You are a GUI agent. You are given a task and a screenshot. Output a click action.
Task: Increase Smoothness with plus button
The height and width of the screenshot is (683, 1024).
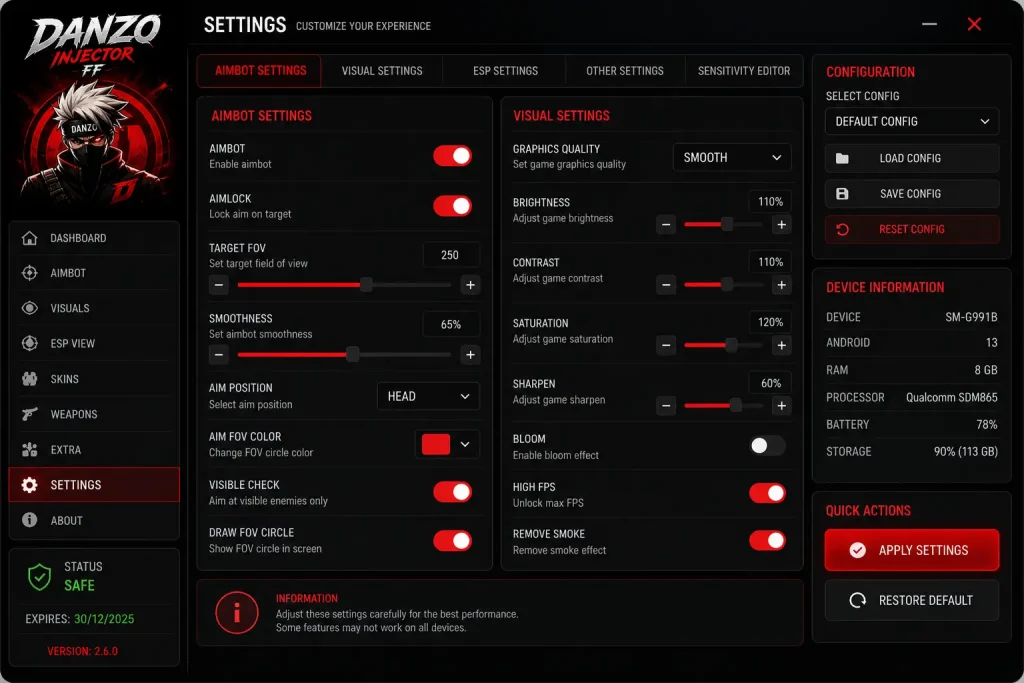pyautogui.click(x=470, y=355)
